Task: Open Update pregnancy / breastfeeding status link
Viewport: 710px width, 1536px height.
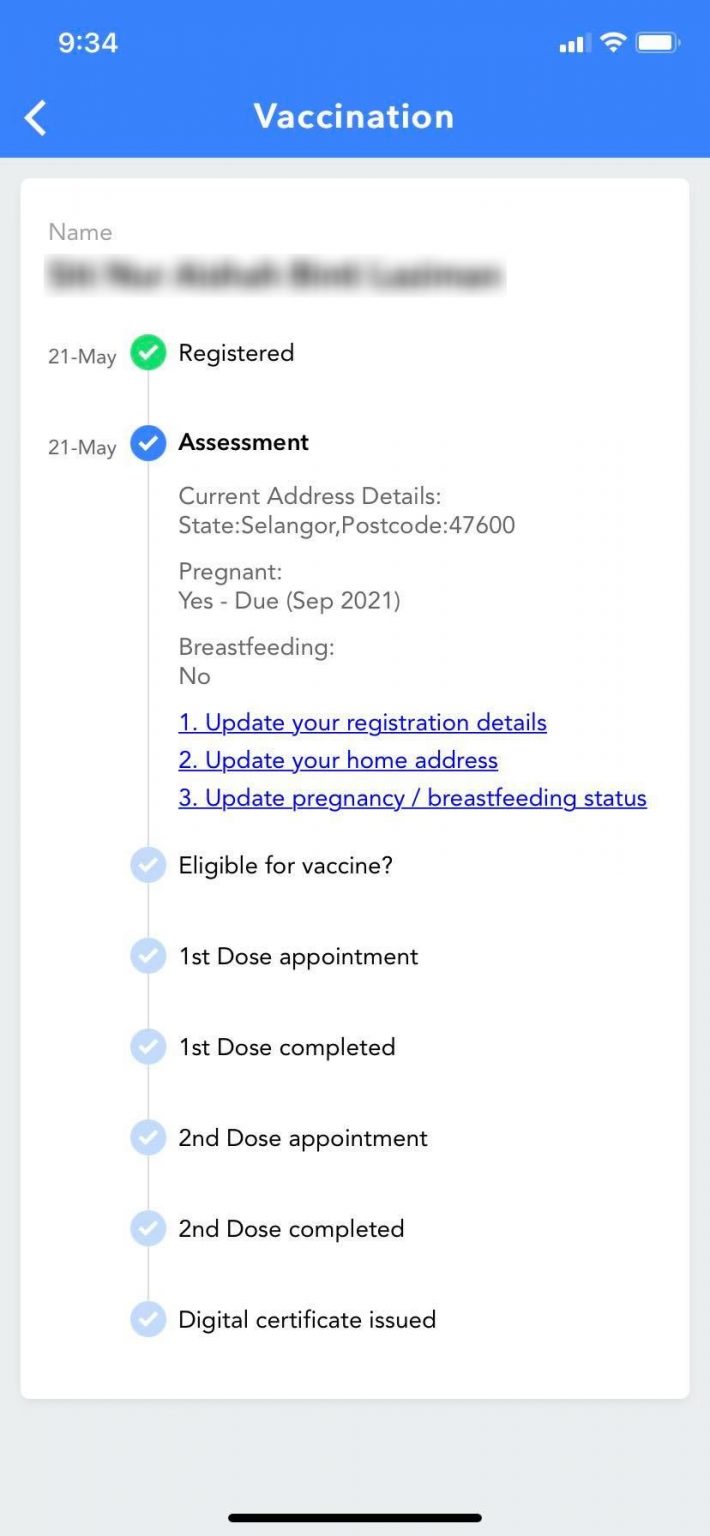Action: click(412, 798)
